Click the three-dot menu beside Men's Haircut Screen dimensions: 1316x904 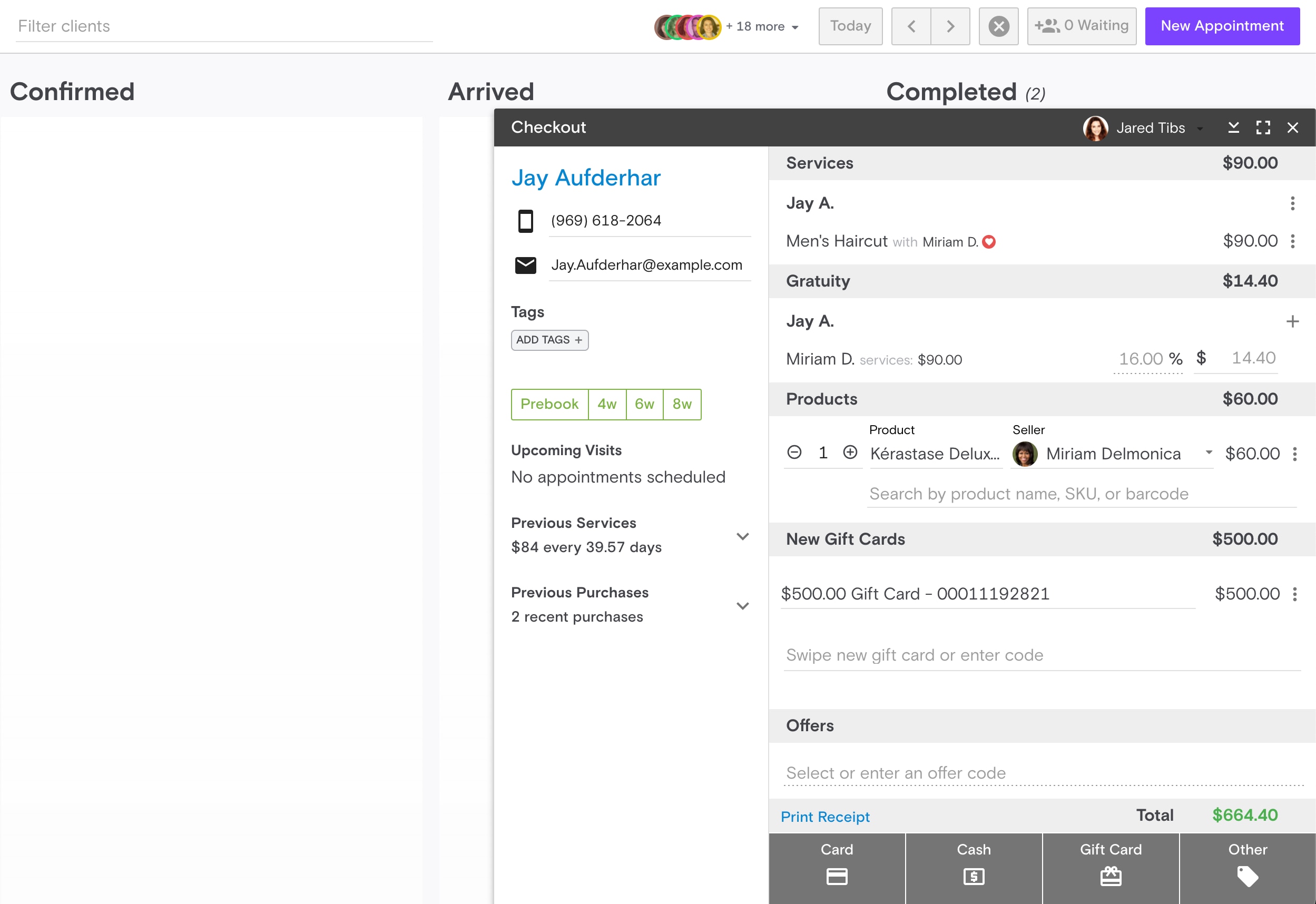(x=1292, y=241)
